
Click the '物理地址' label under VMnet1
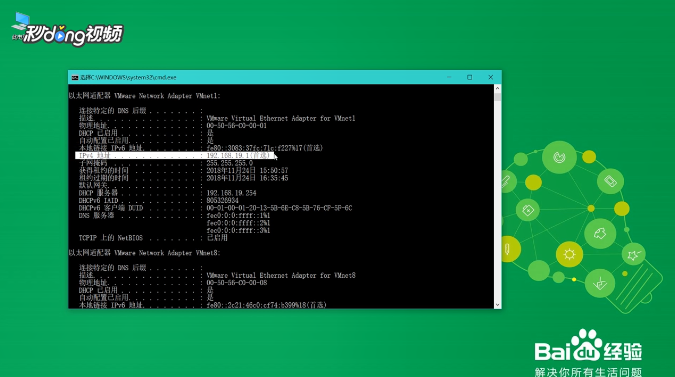93,126
